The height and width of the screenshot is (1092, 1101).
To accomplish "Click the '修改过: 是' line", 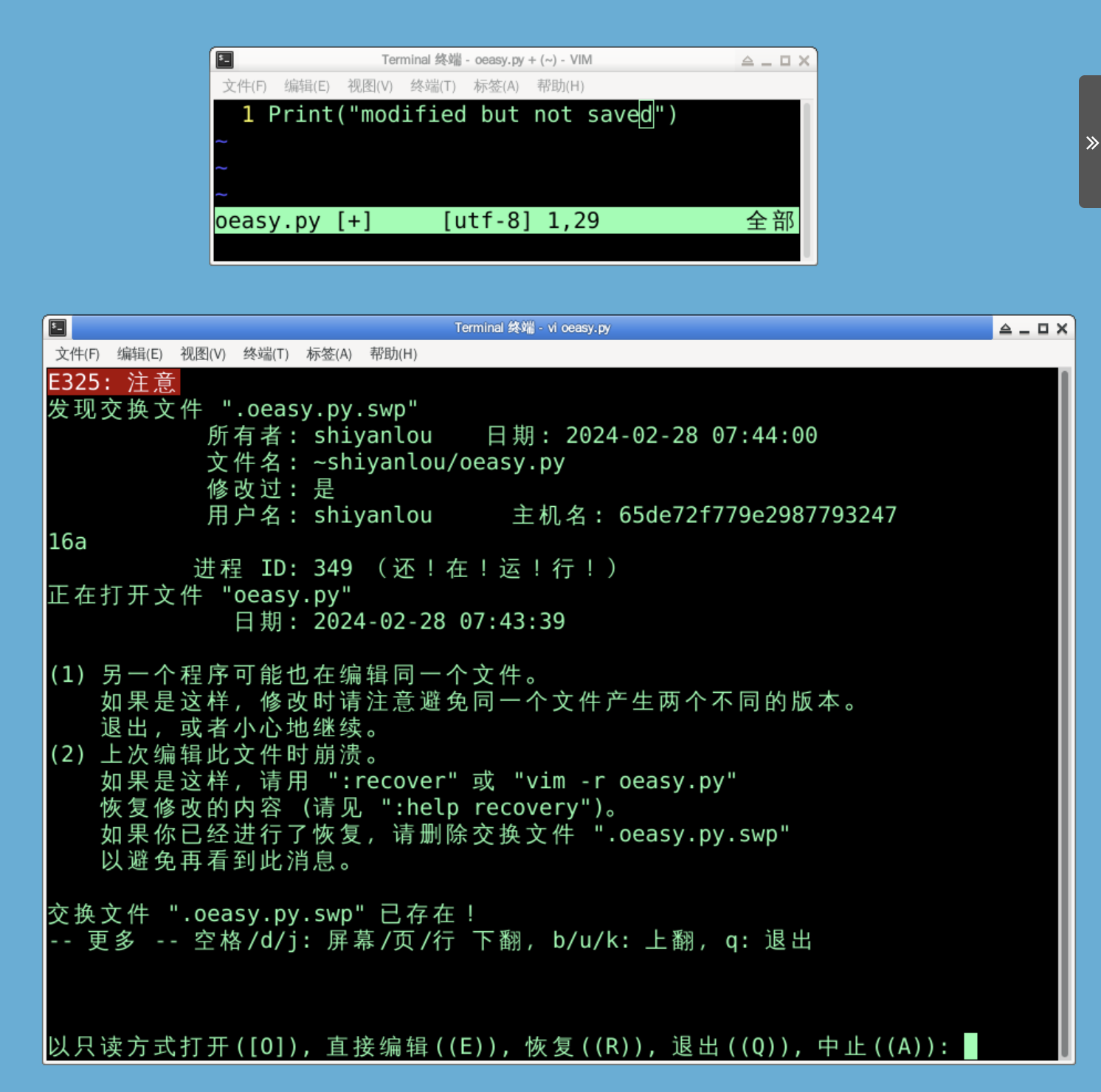I will (x=271, y=488).
